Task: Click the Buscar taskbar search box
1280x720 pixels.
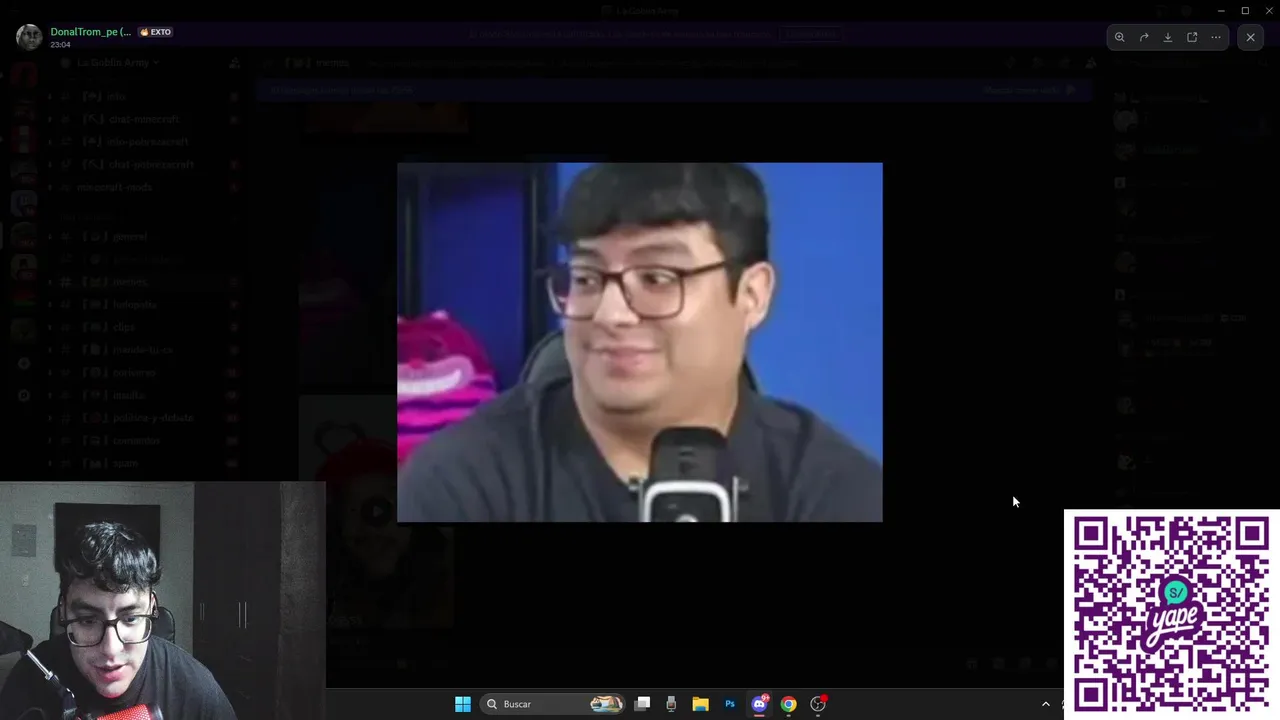Action: pyautogui.click(x=552, y=704)
